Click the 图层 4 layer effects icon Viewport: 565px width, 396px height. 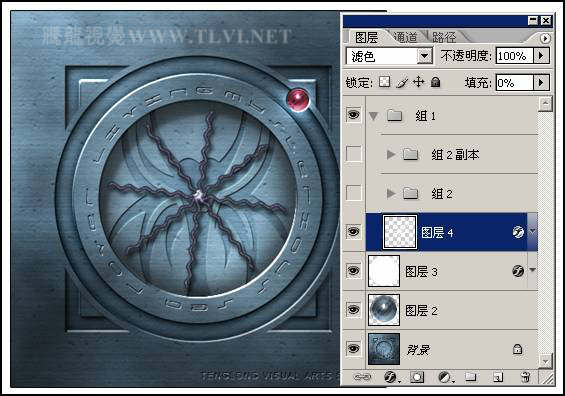click(x=518, y=232)
